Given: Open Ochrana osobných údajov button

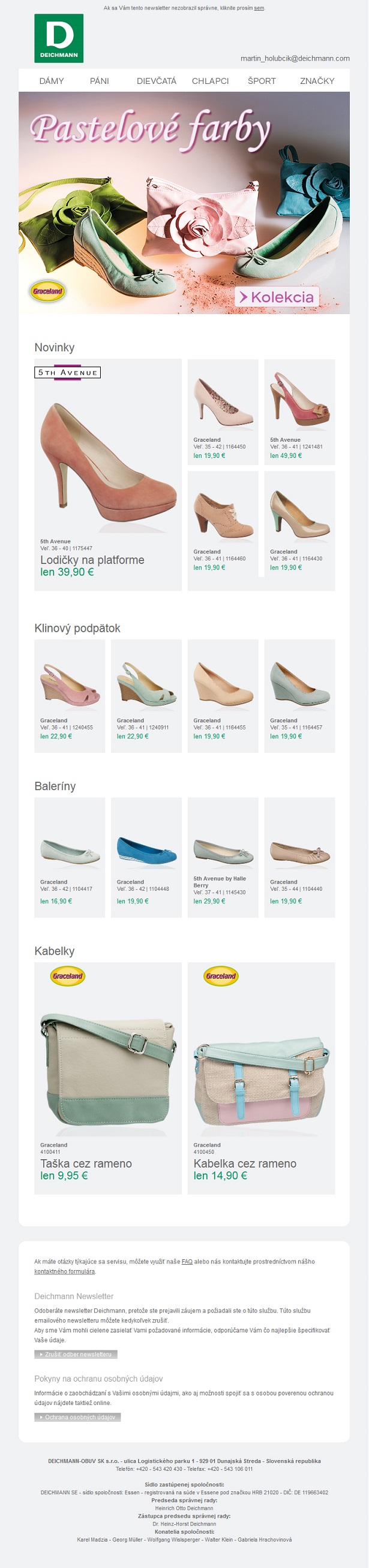Looking at the screenshot, I should point(77,1416).
